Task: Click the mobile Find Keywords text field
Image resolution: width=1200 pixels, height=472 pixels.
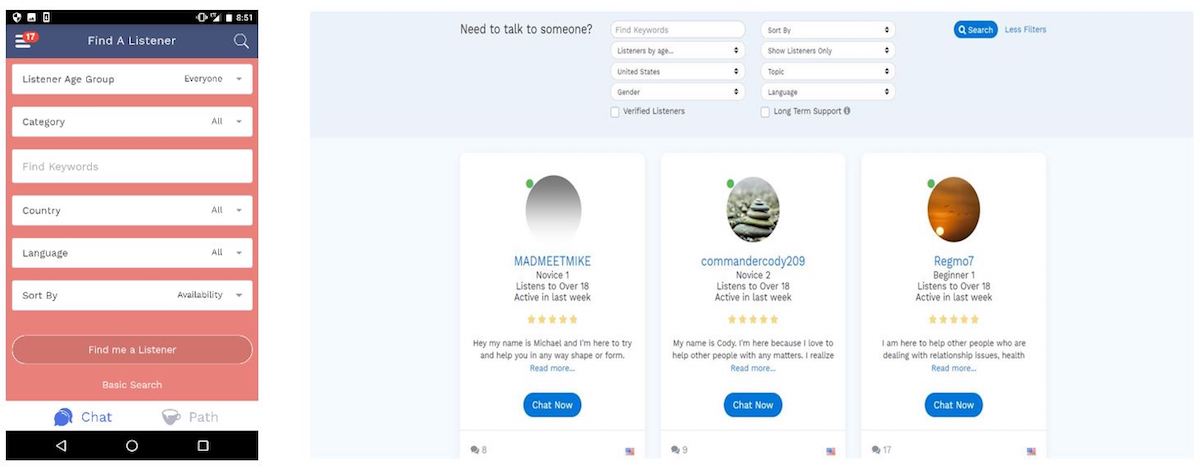Action: coord(132,167)
